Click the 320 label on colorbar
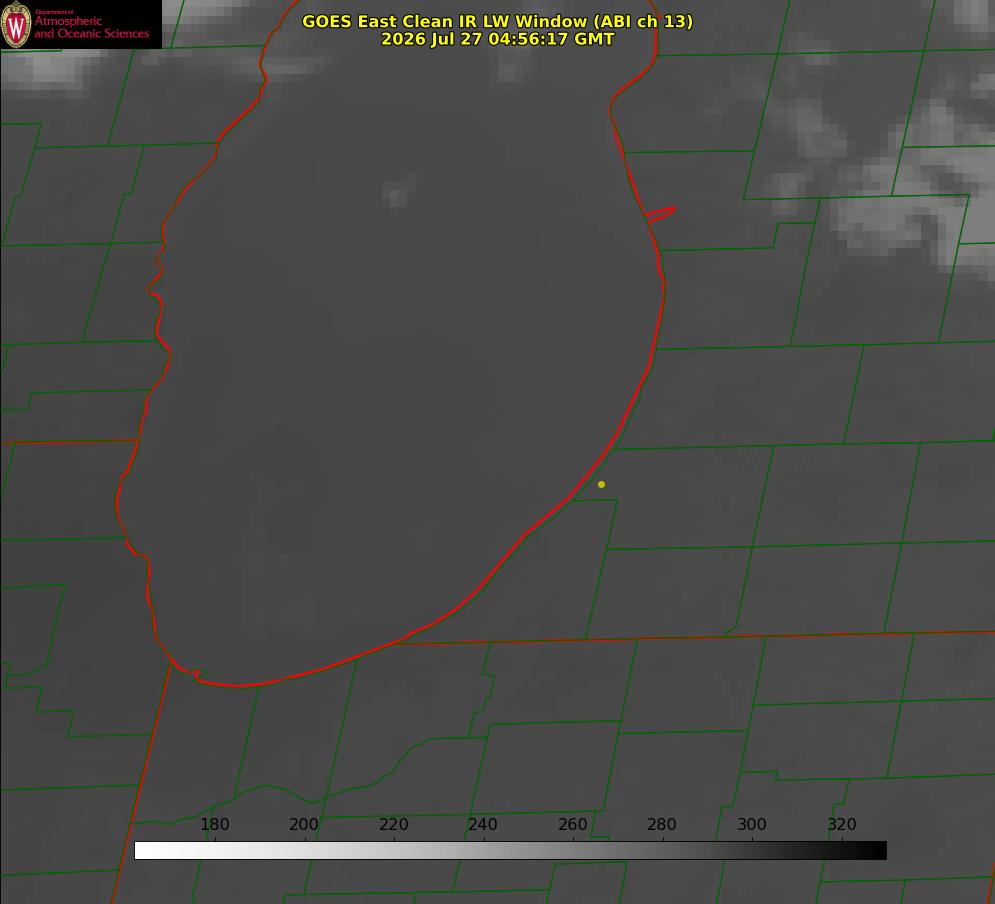This screenshot has height=904, width=995. click(842, 824)
